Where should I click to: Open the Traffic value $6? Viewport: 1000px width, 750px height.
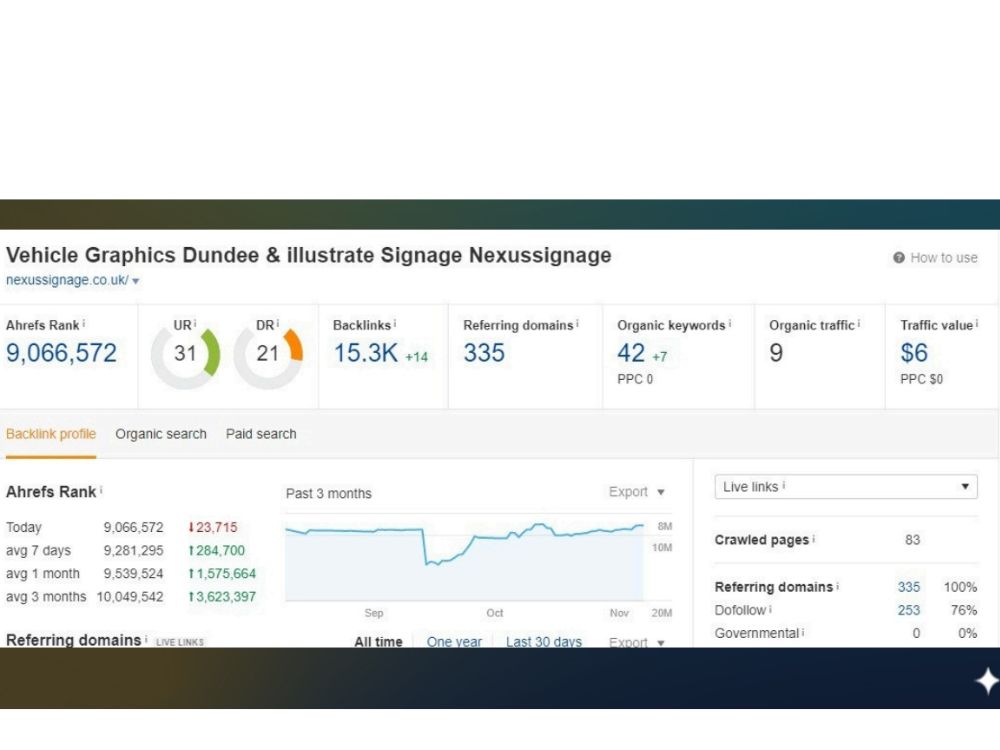(914, 353)
